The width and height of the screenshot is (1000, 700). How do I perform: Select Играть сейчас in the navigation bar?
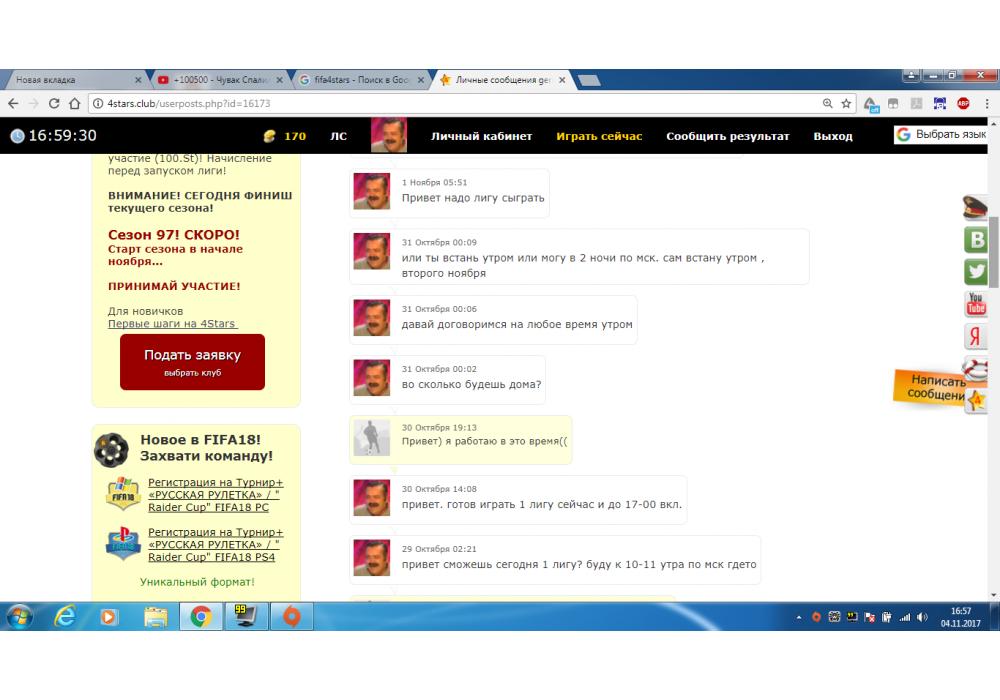pos(599,136)
